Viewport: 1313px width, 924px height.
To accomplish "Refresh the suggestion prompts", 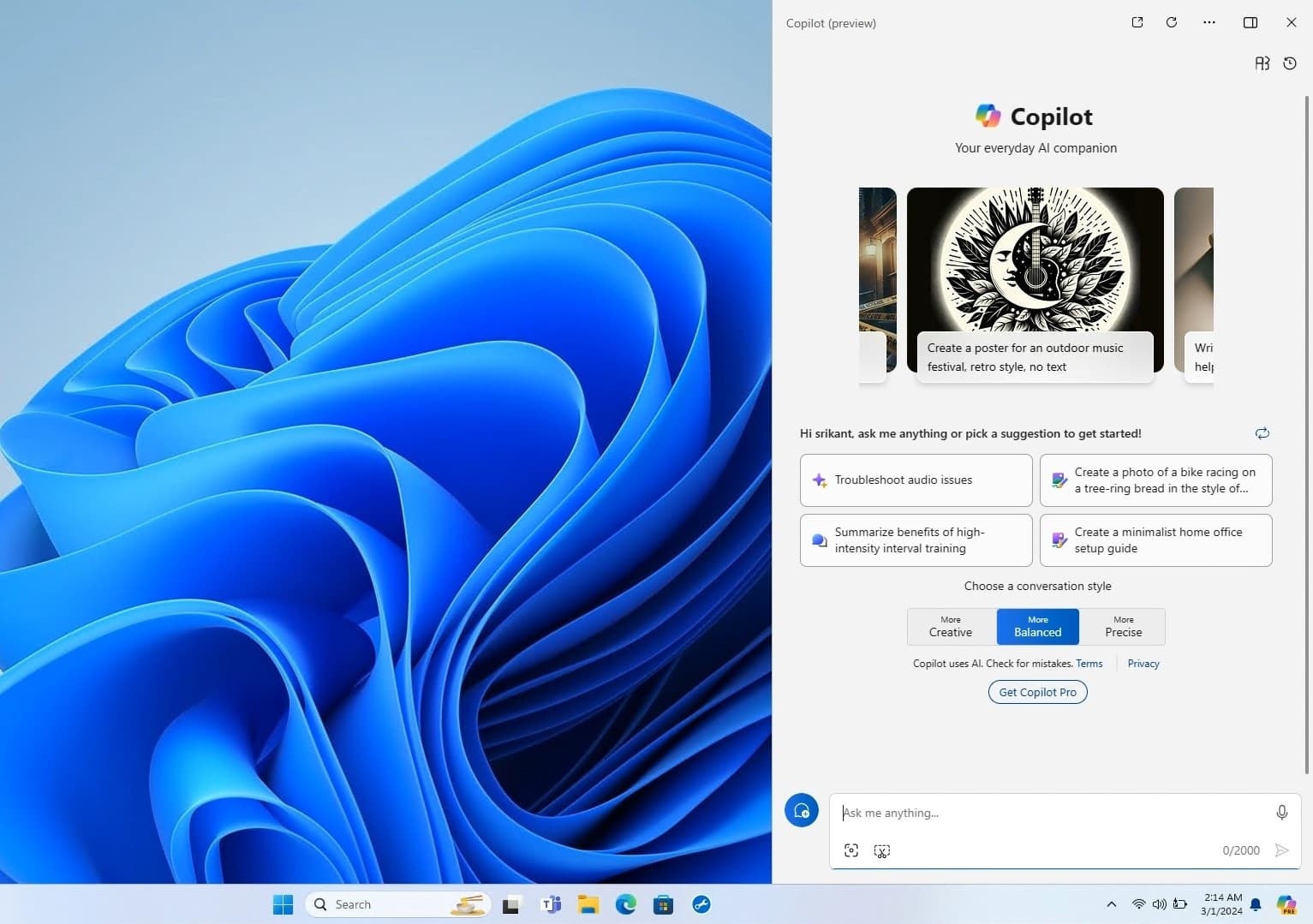I will pyautogui.click(x=1262, y=433).
